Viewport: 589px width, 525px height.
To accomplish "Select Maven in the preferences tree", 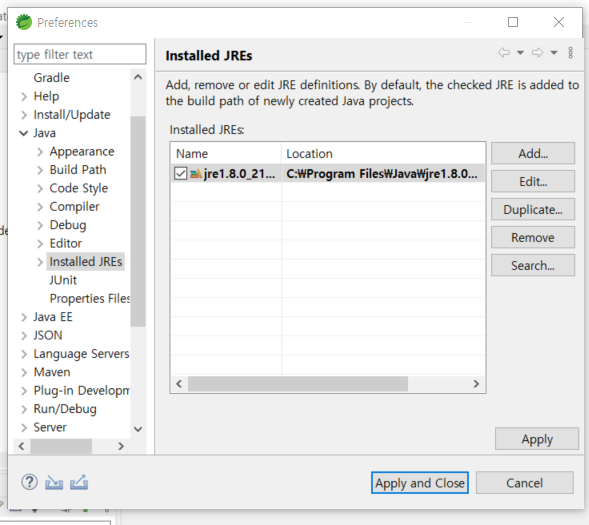I will coord(52,372).
